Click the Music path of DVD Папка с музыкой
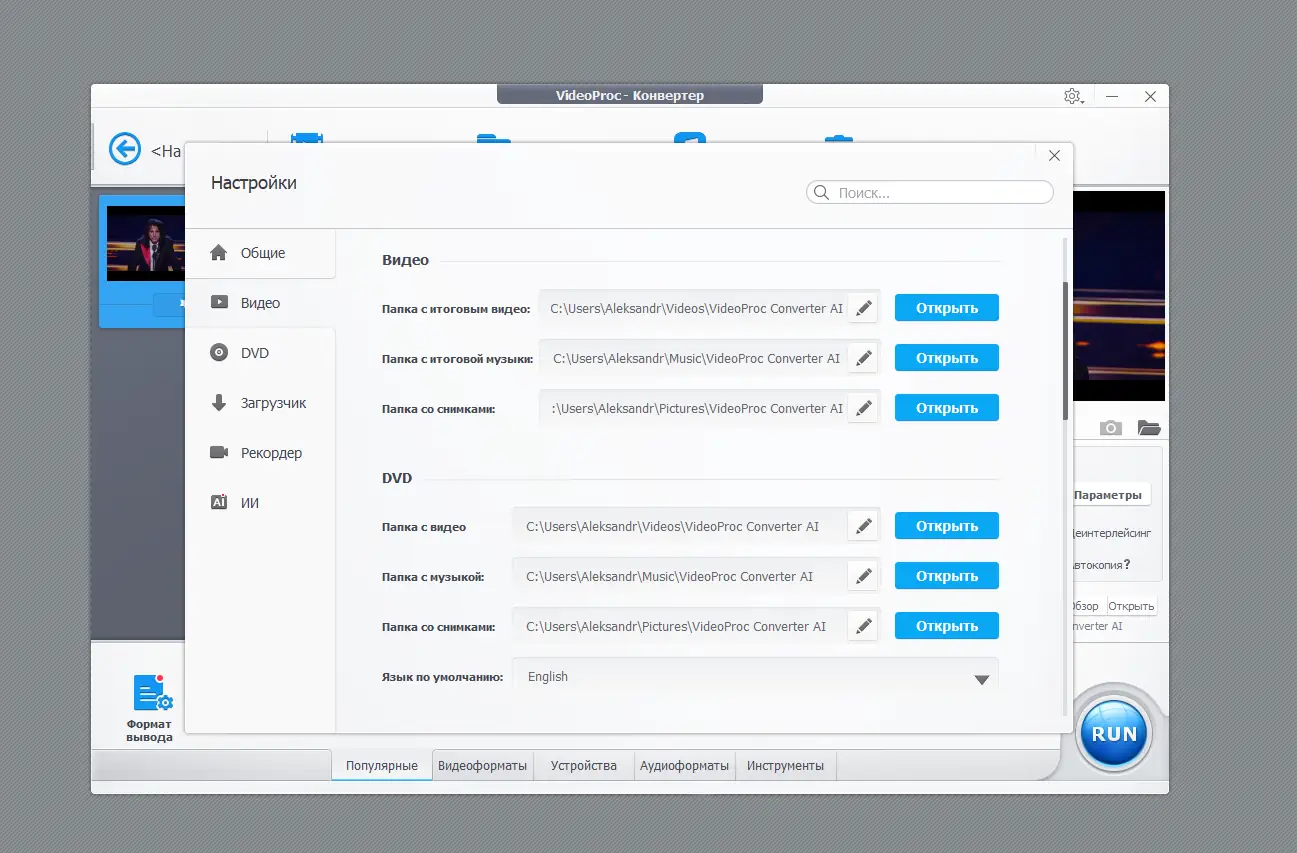The height and width of the screenshot is (853, 1297). (x=670, y=576)
